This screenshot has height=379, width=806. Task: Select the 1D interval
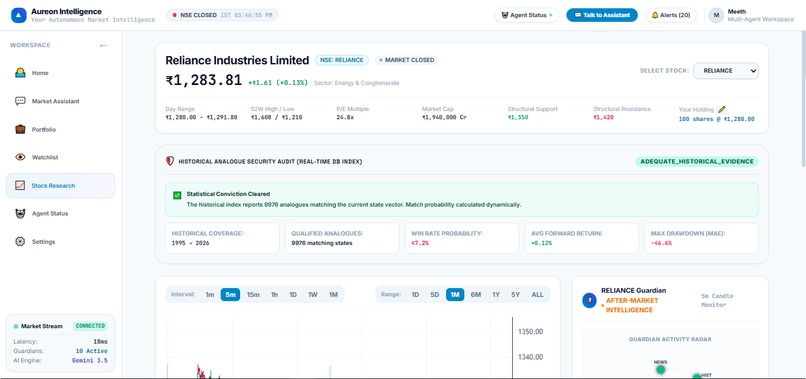point(293,295)
